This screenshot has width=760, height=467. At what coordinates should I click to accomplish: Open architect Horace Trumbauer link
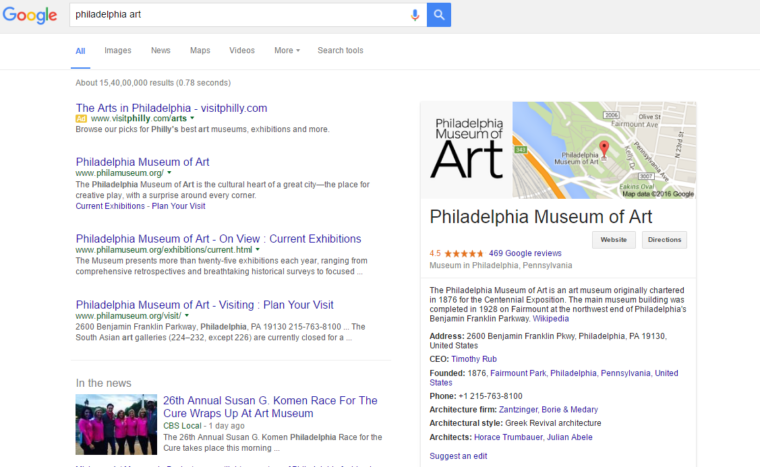coord(508,437)
